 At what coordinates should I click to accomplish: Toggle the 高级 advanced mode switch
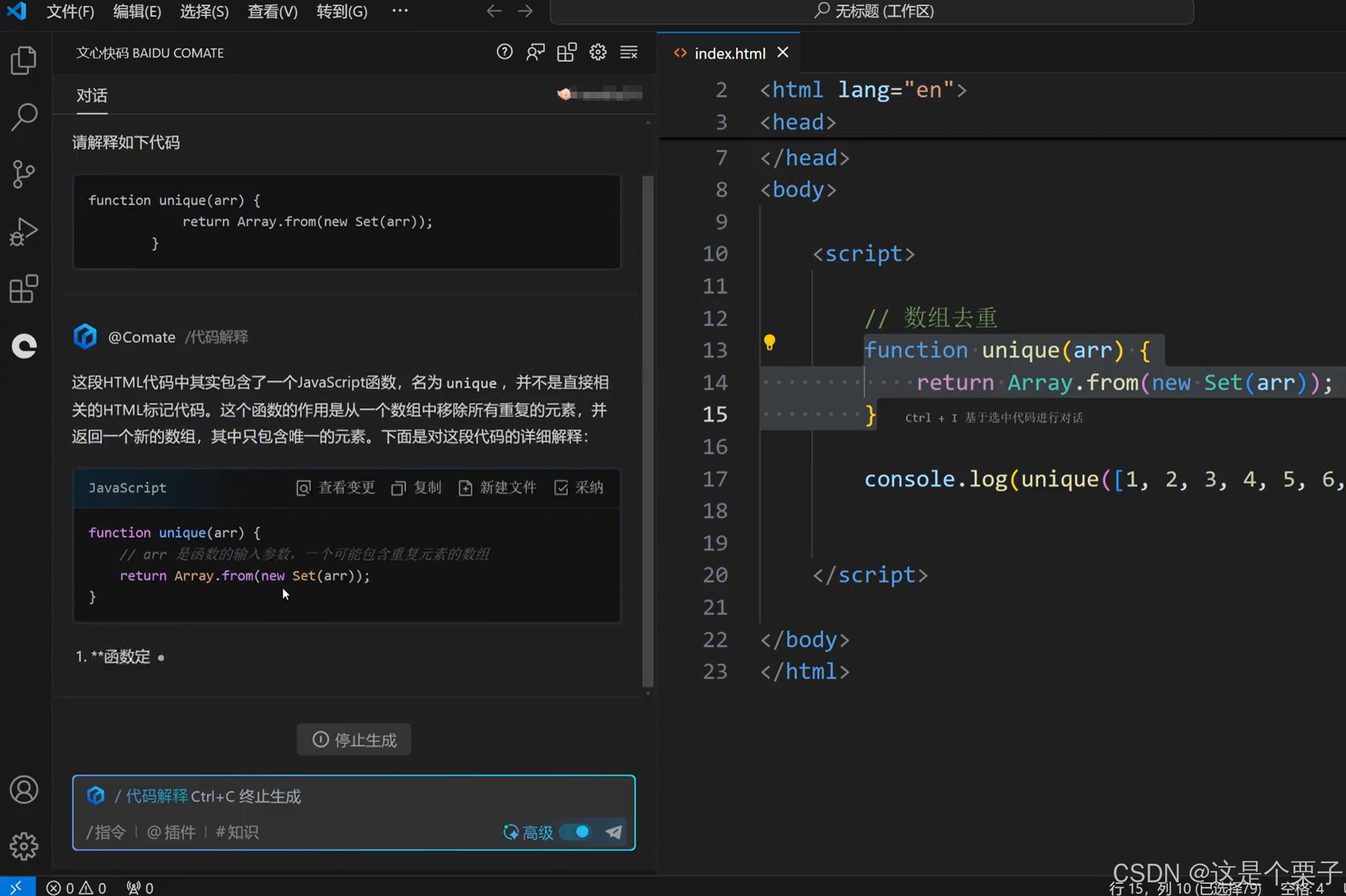[x=576, y=832]
